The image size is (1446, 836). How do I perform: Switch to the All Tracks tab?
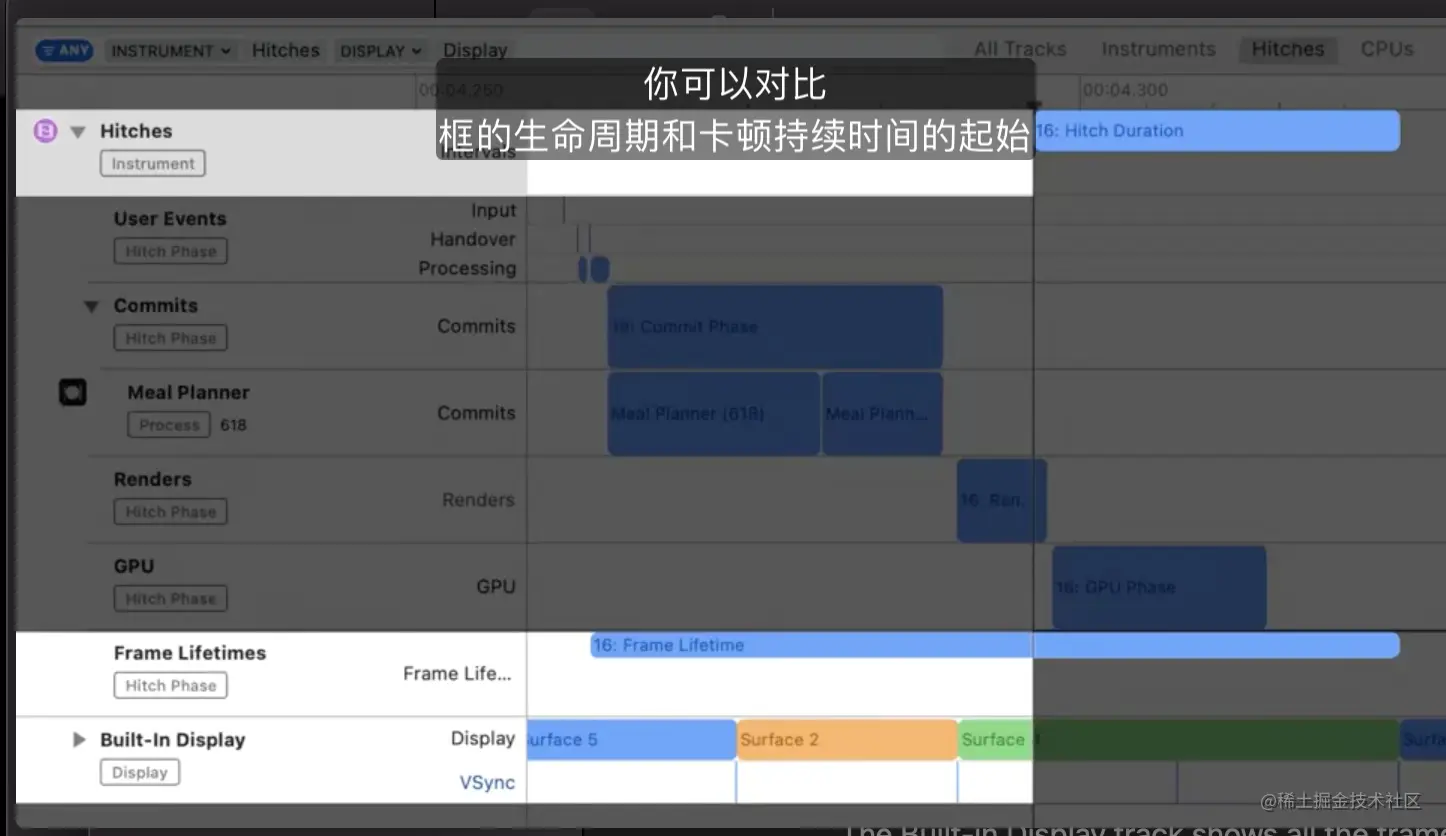(x=1020, y=49)
